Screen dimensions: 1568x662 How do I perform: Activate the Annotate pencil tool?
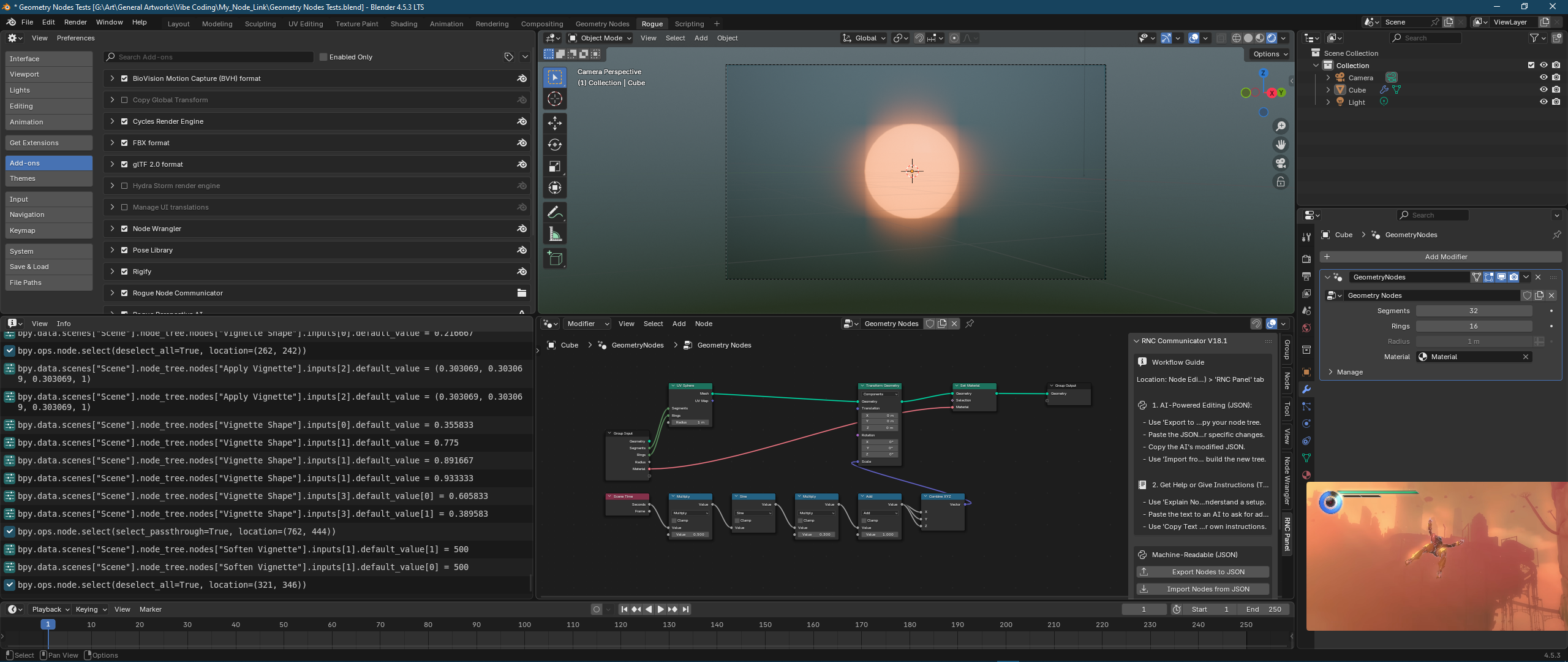point(555,213)
